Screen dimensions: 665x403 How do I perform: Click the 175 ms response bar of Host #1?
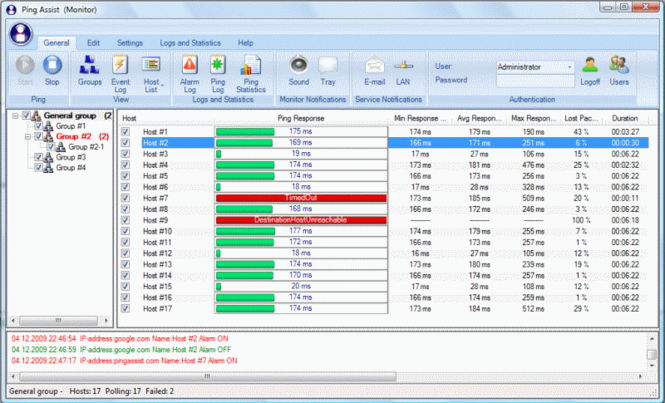coord(301,132)
